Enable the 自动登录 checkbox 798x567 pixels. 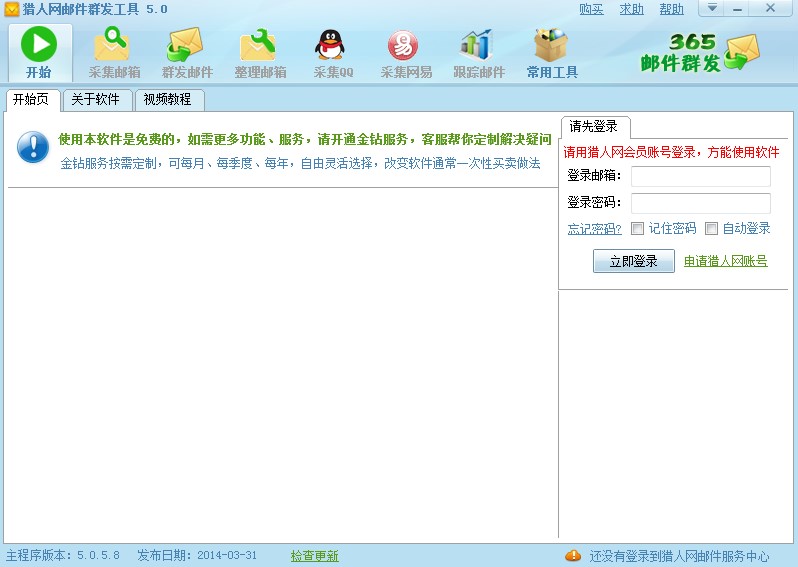pos(711,229)
